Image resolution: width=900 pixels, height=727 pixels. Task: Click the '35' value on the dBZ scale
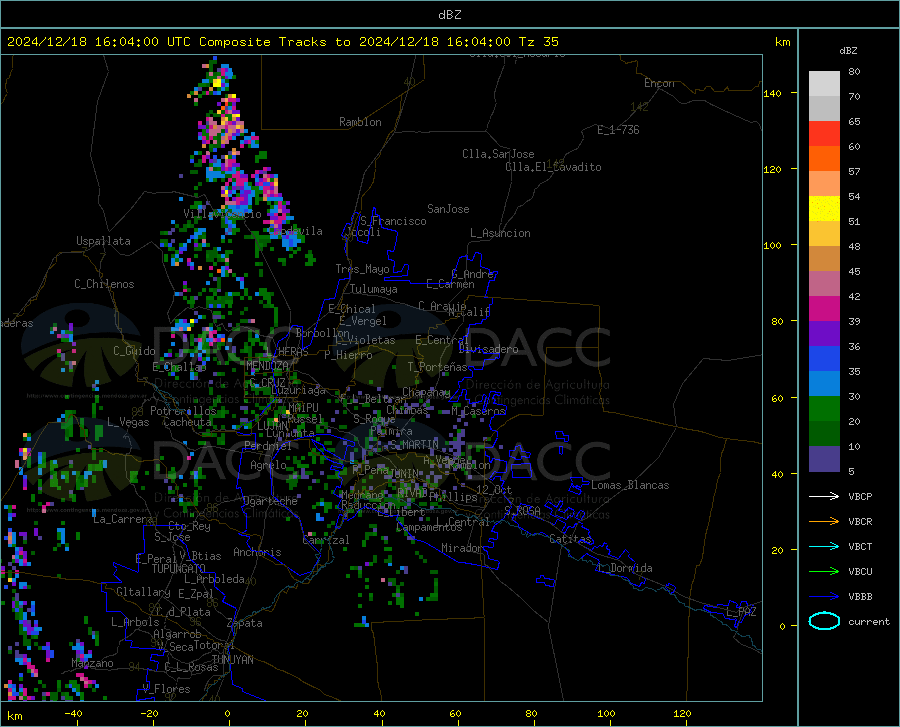pos(854,371)
